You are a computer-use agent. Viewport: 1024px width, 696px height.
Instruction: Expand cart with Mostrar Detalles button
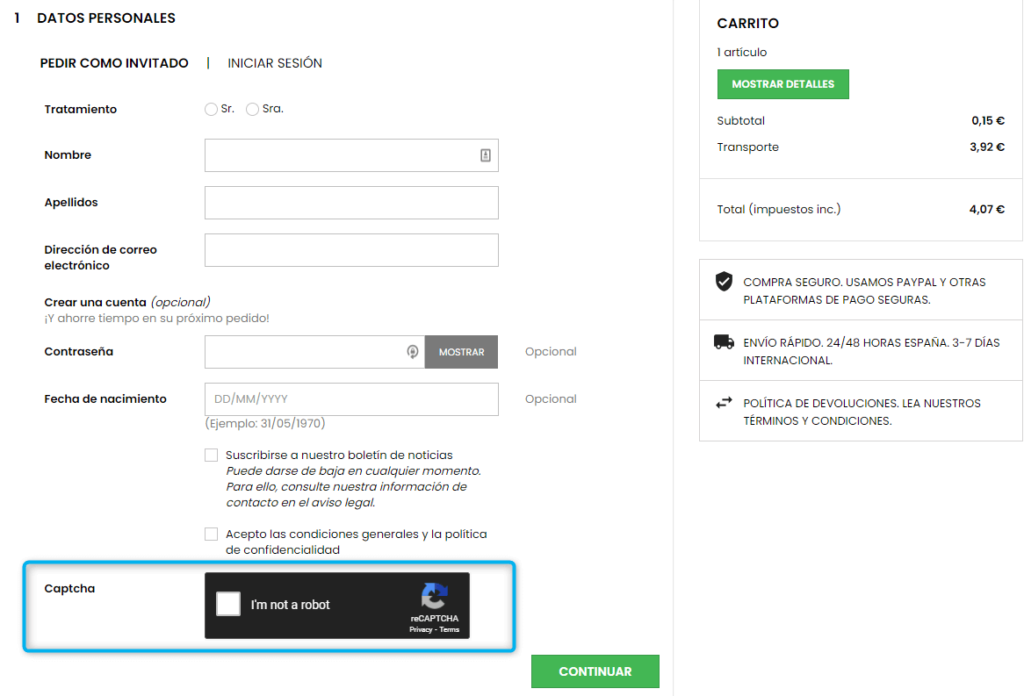pos(783,84)
